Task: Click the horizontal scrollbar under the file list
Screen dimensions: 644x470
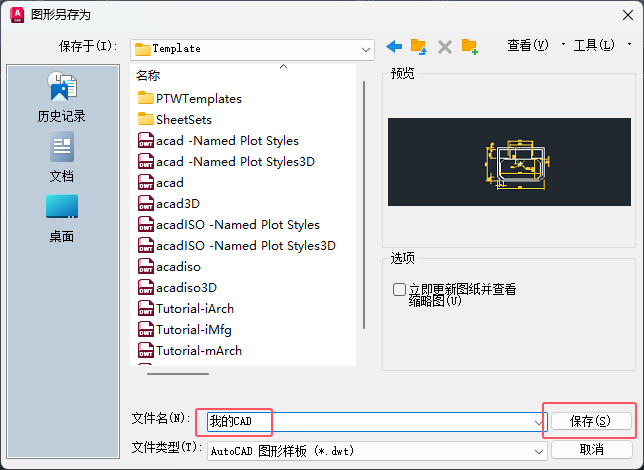Action: [x=178, y=374]
